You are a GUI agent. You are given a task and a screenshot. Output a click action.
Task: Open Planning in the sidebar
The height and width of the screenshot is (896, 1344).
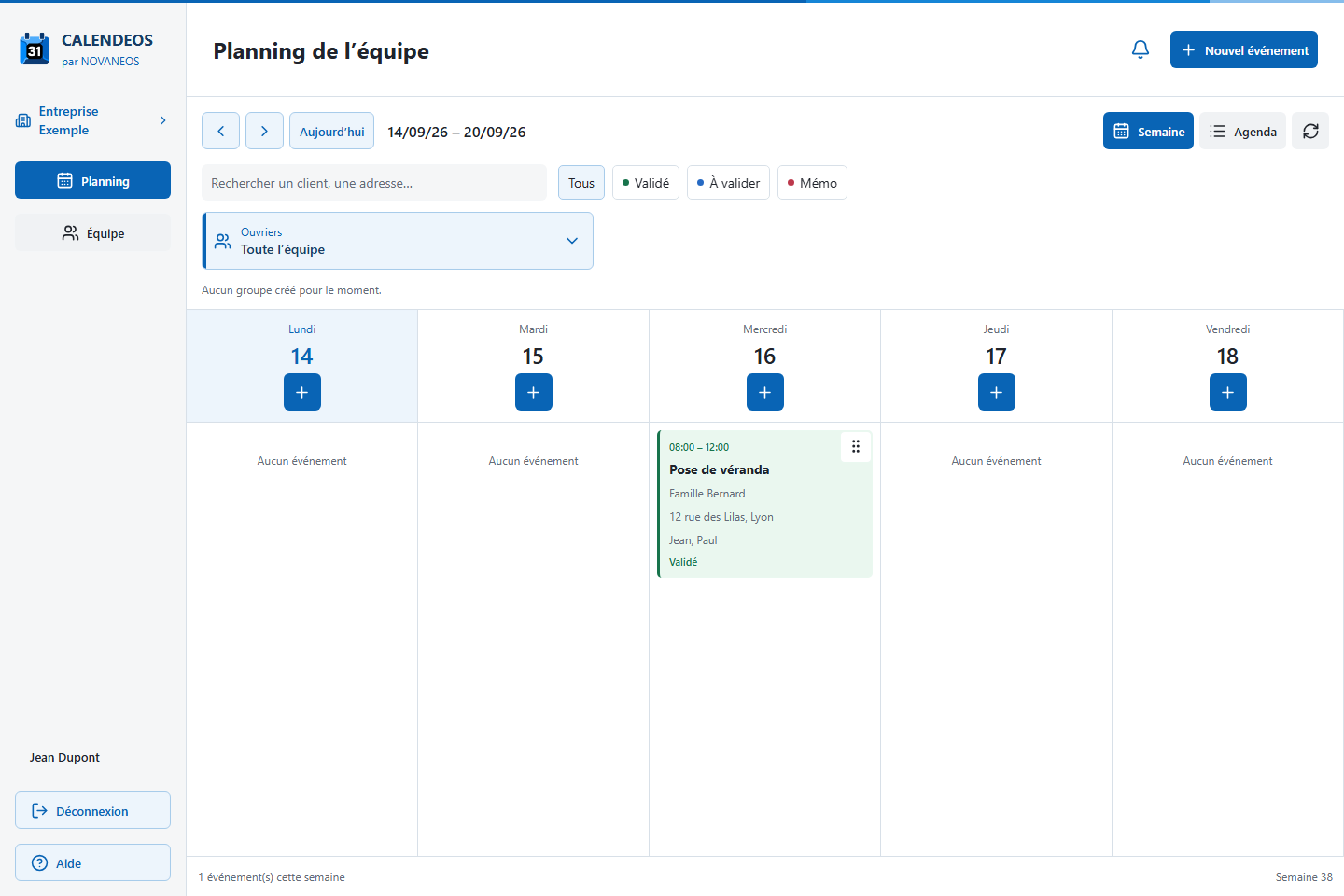point(92,180)
